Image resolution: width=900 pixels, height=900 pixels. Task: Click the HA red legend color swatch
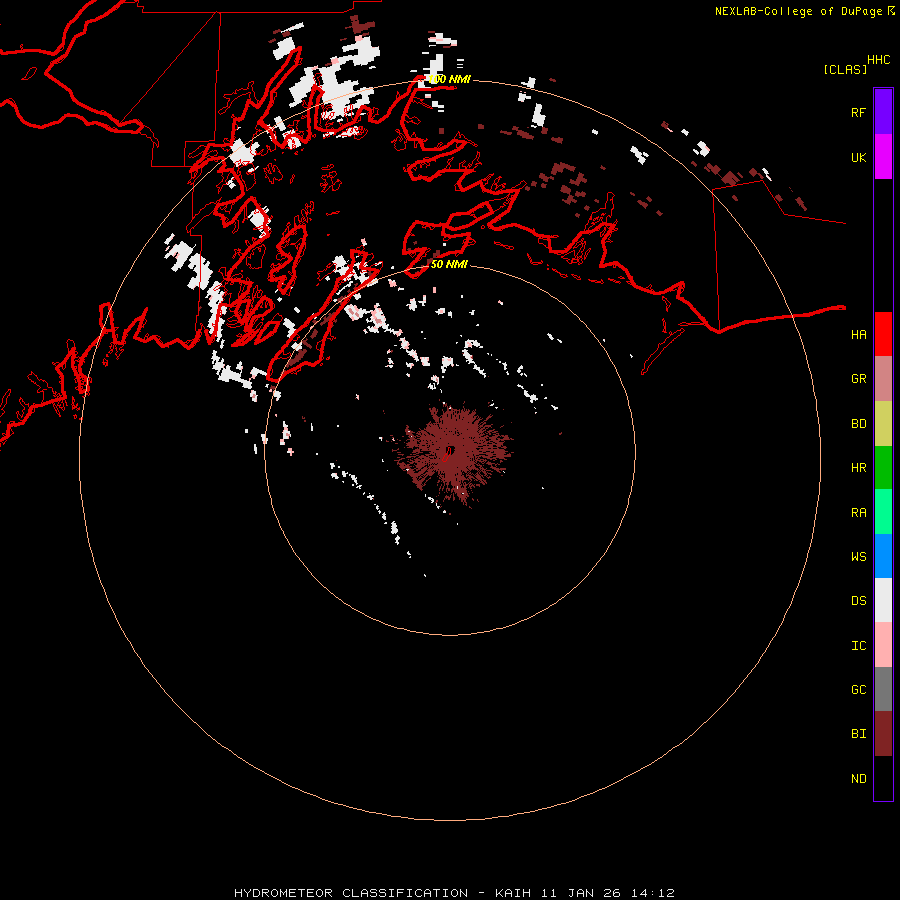coord(883,334)
